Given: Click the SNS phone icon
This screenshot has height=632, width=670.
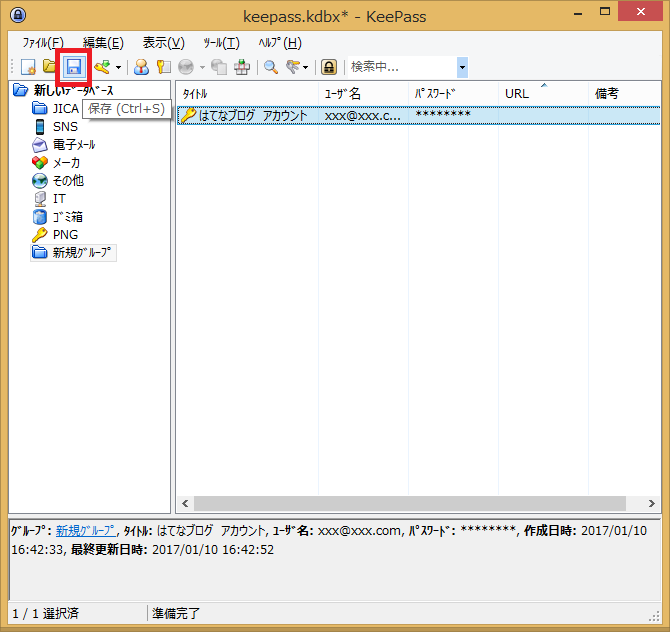Looking at the screenshot, I should (40, 126).
